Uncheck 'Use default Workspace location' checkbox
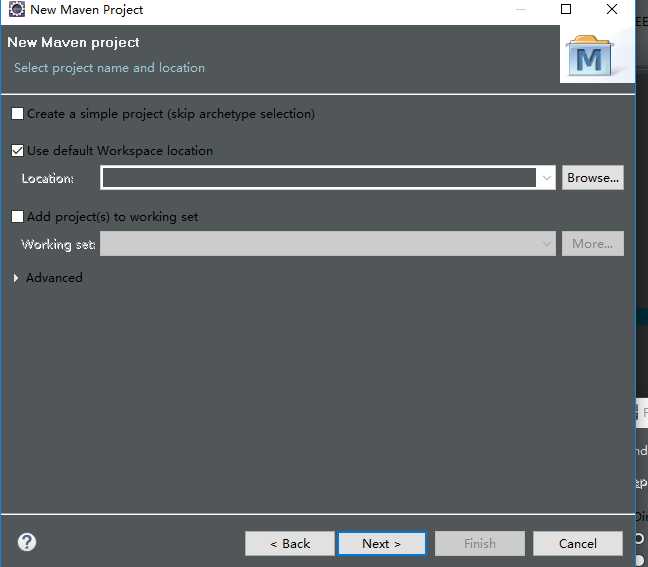Viewport: 648px width, 567px height. (x=17, y=151)
